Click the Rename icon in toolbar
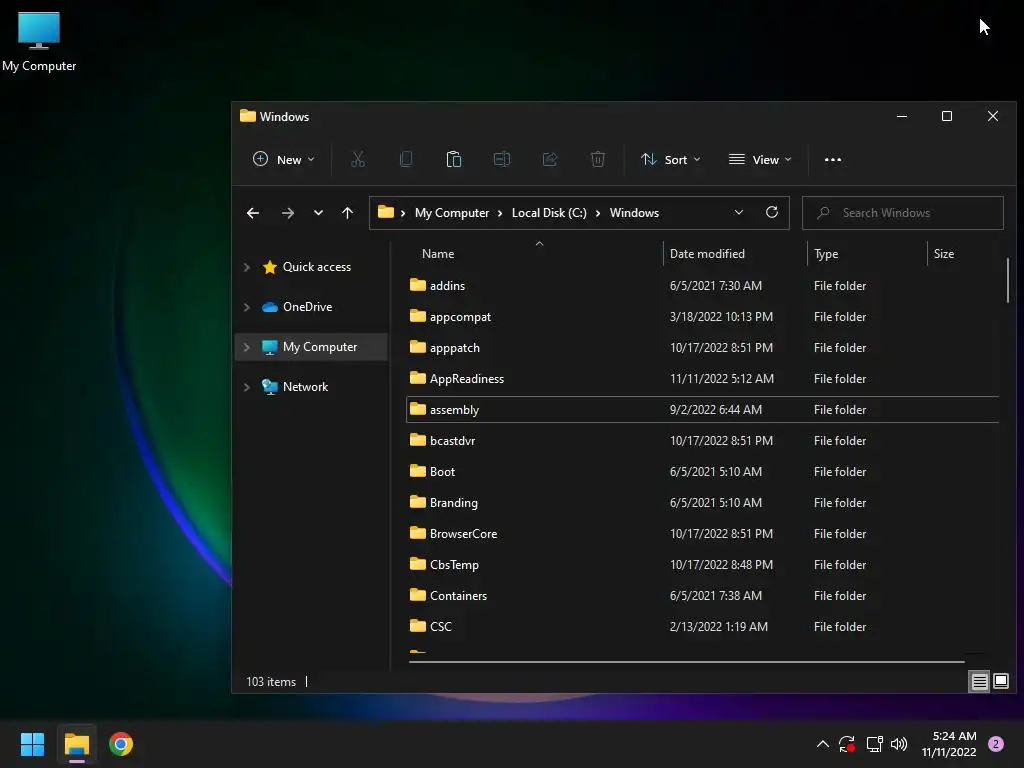Image resolution: width=1024 pixels, height=768 pixels. 502,159
